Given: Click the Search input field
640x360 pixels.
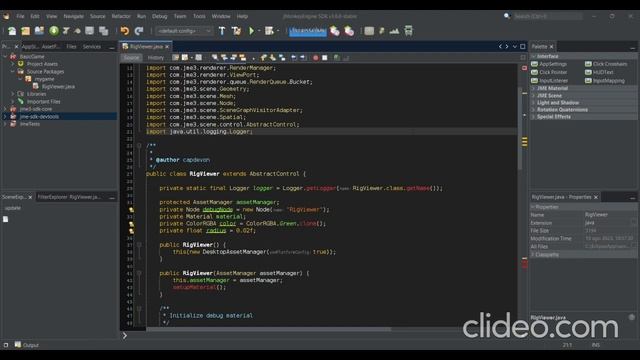Looking at the screenshot, I should [548, 16].
